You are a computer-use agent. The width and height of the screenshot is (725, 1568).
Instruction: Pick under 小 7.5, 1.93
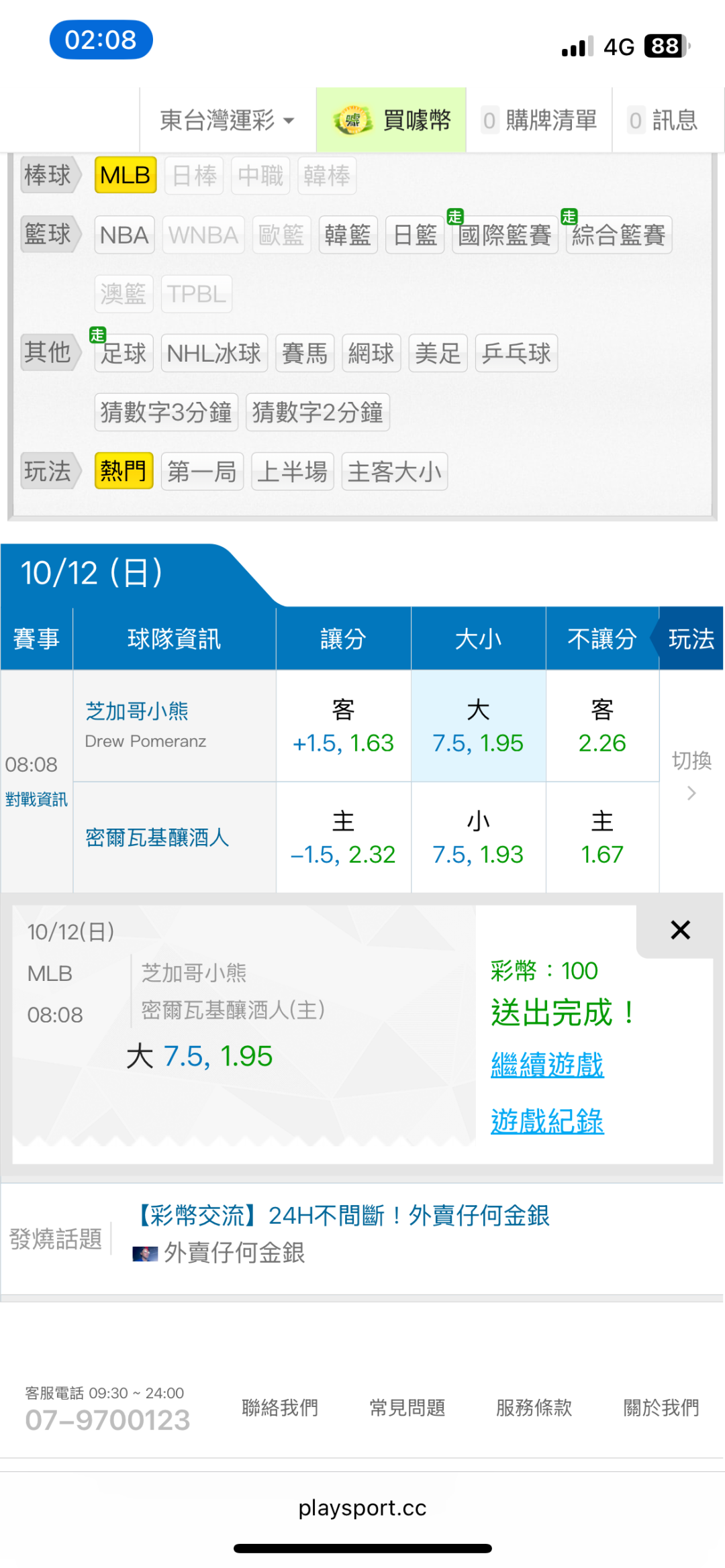click(478, 837)
